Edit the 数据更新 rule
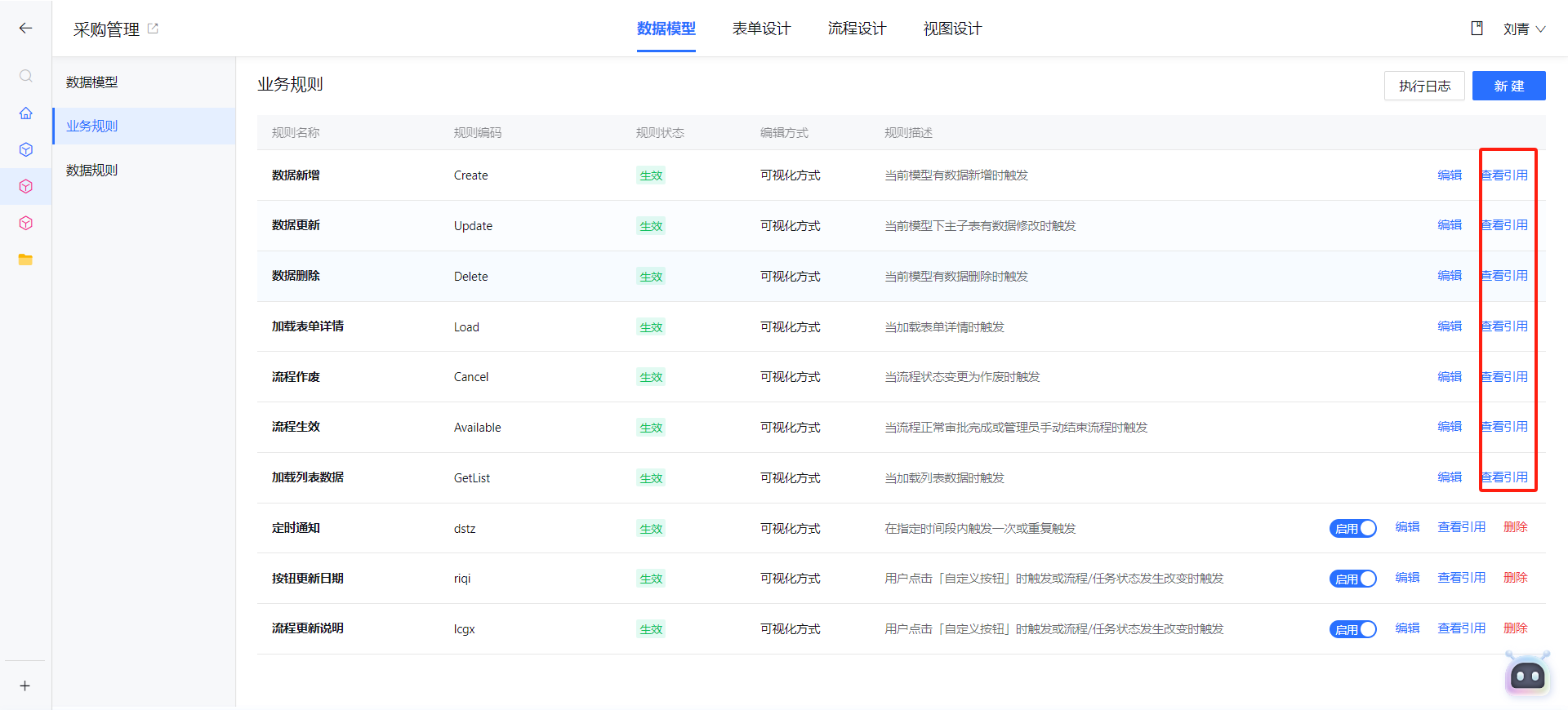This screenshot has width=1568, height=710. tap(1450, 224)
